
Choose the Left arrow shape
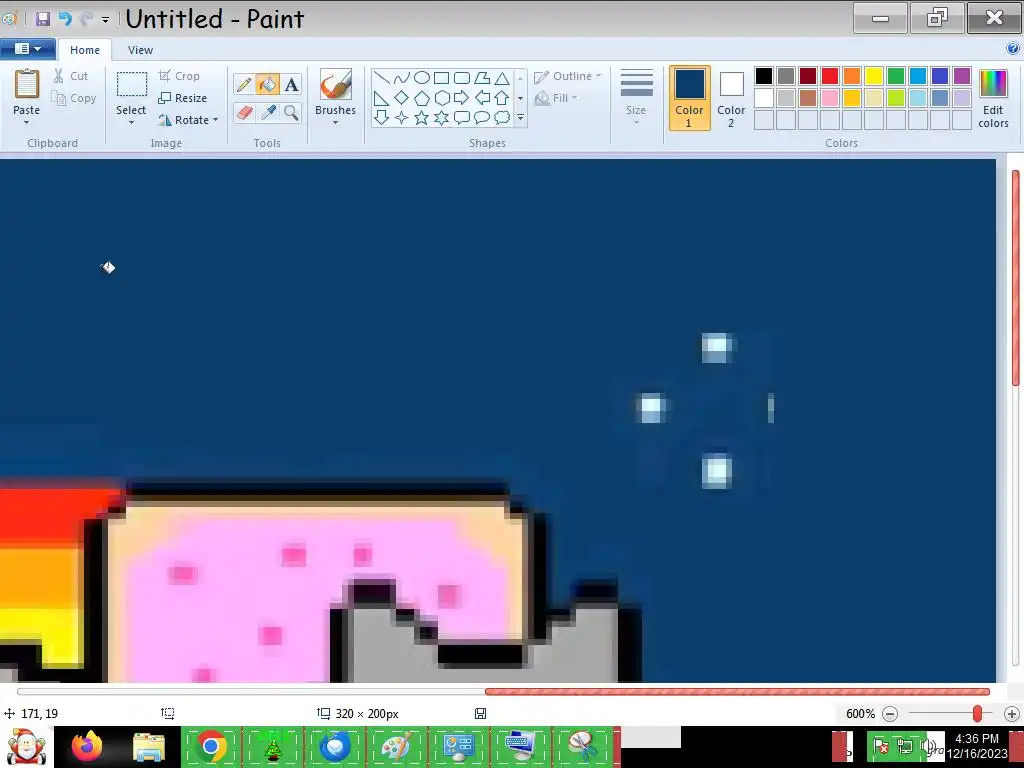[x=482, y=98]
